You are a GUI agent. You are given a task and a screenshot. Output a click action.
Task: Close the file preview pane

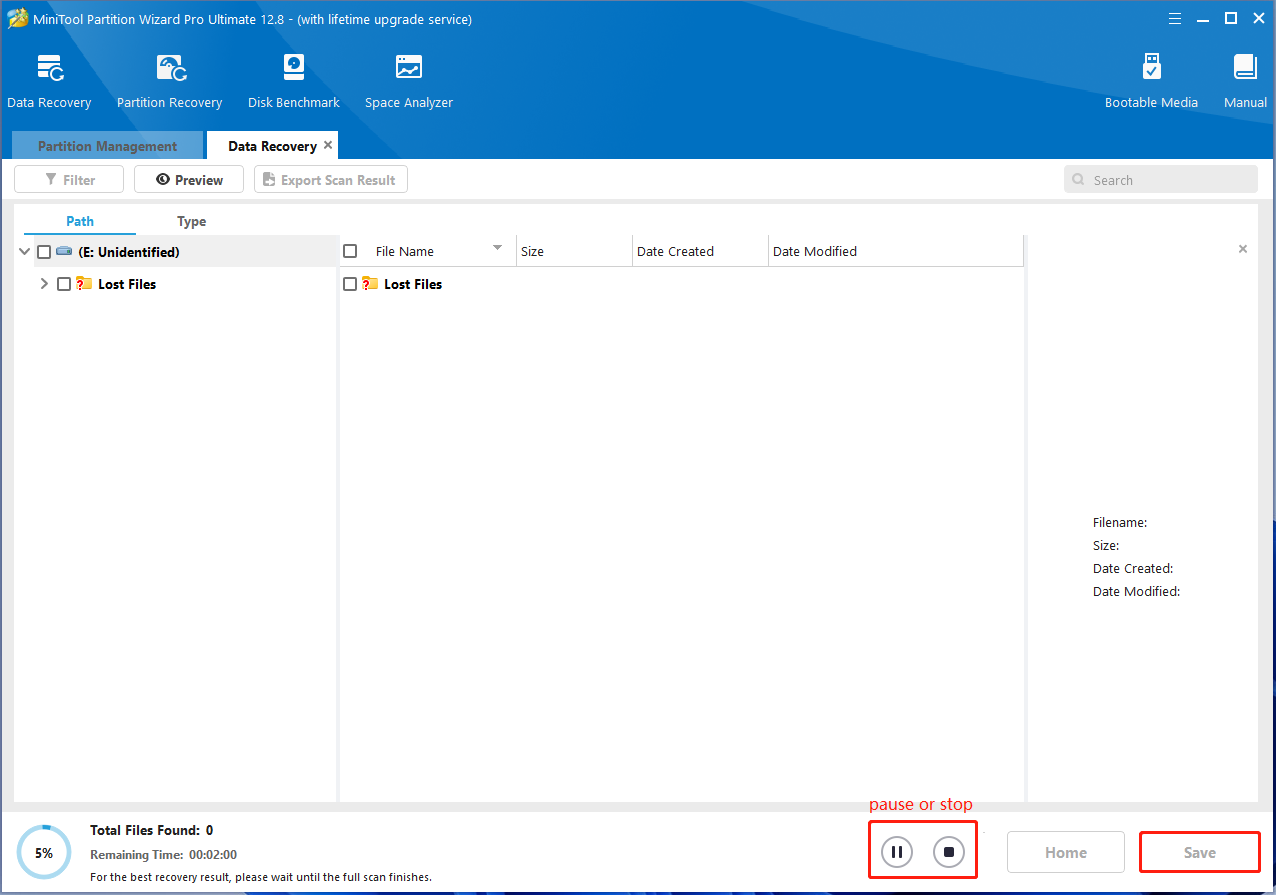tap(1243, 249)
